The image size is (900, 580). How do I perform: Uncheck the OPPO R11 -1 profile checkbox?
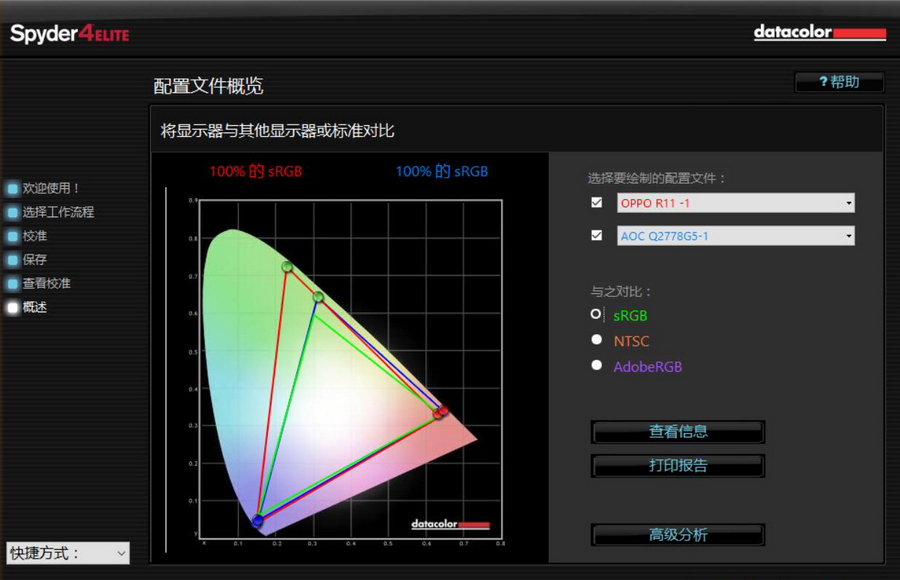pos(596,202)
